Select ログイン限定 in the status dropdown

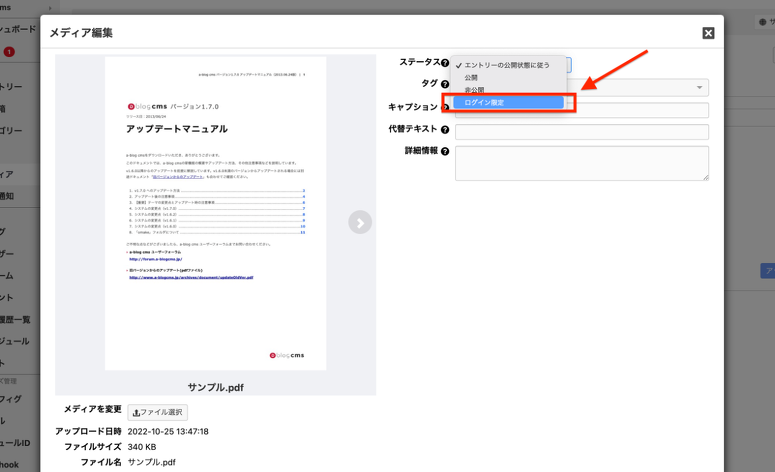coord(508,102)
